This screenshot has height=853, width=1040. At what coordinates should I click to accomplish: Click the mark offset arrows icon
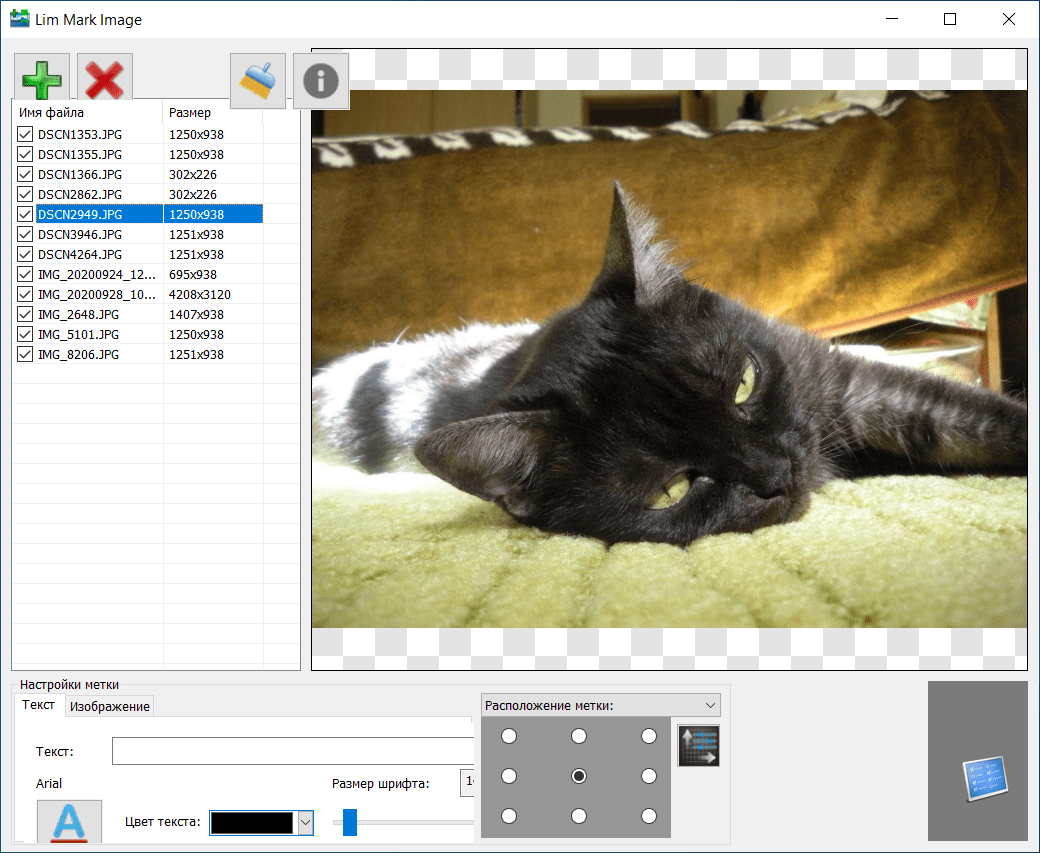coord(699,746)
